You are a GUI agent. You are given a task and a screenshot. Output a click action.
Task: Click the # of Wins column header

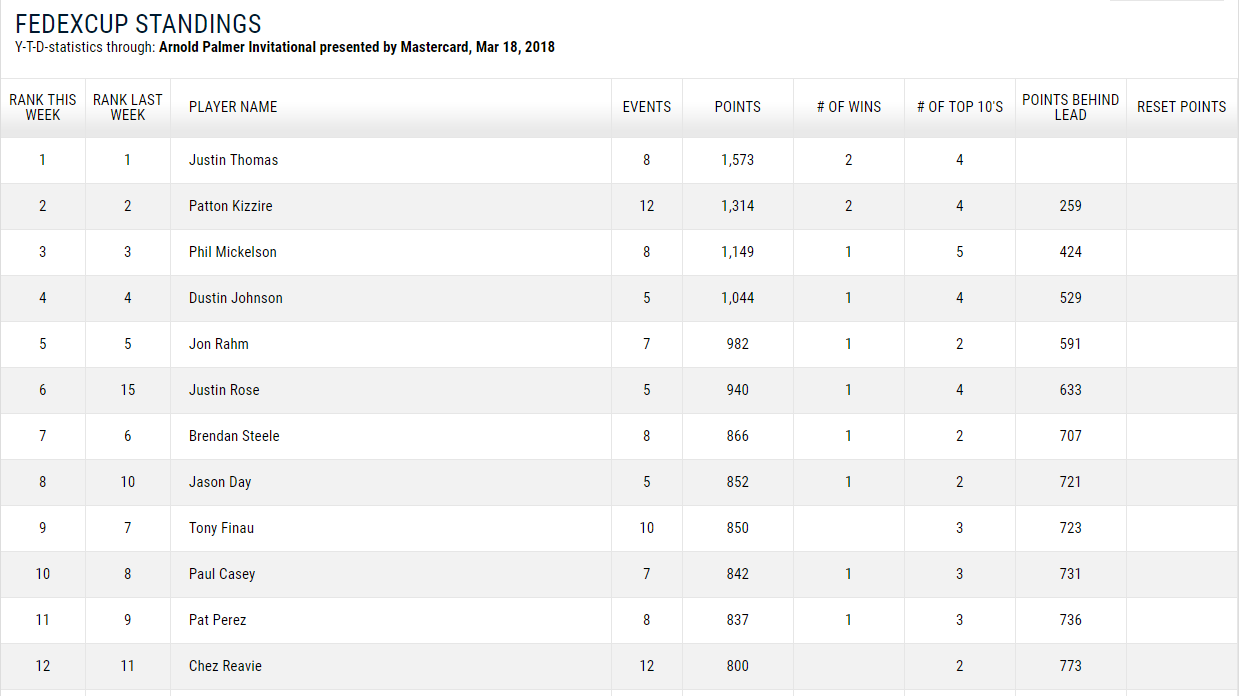click(849, 107)
